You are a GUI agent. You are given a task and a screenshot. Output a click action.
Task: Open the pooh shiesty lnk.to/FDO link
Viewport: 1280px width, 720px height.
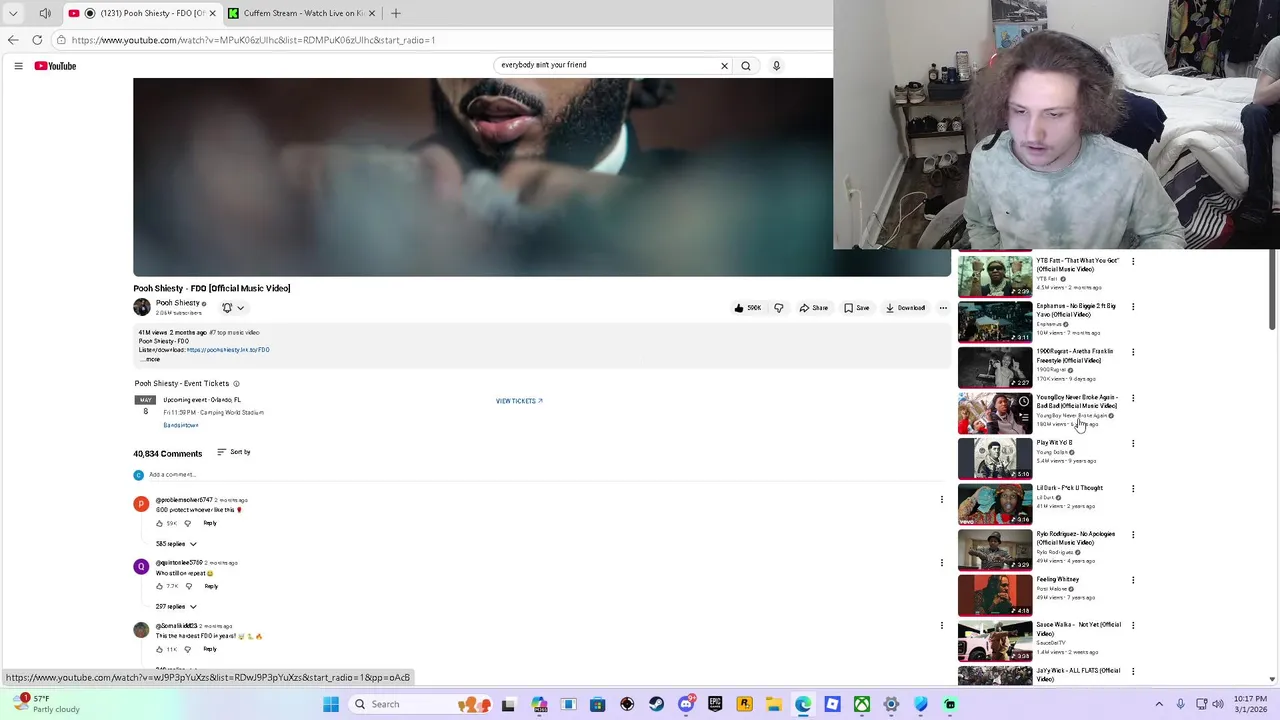click(228, 350)
